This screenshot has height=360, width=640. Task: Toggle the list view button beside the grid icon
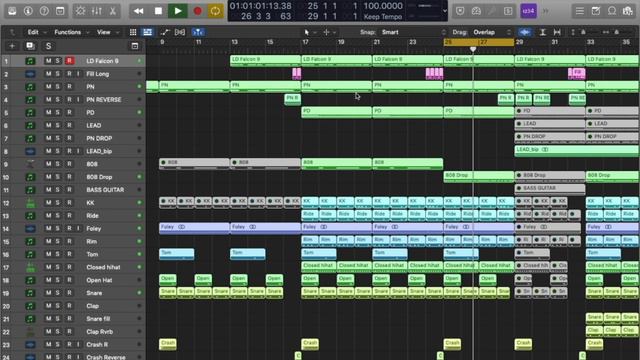point(147,32)
